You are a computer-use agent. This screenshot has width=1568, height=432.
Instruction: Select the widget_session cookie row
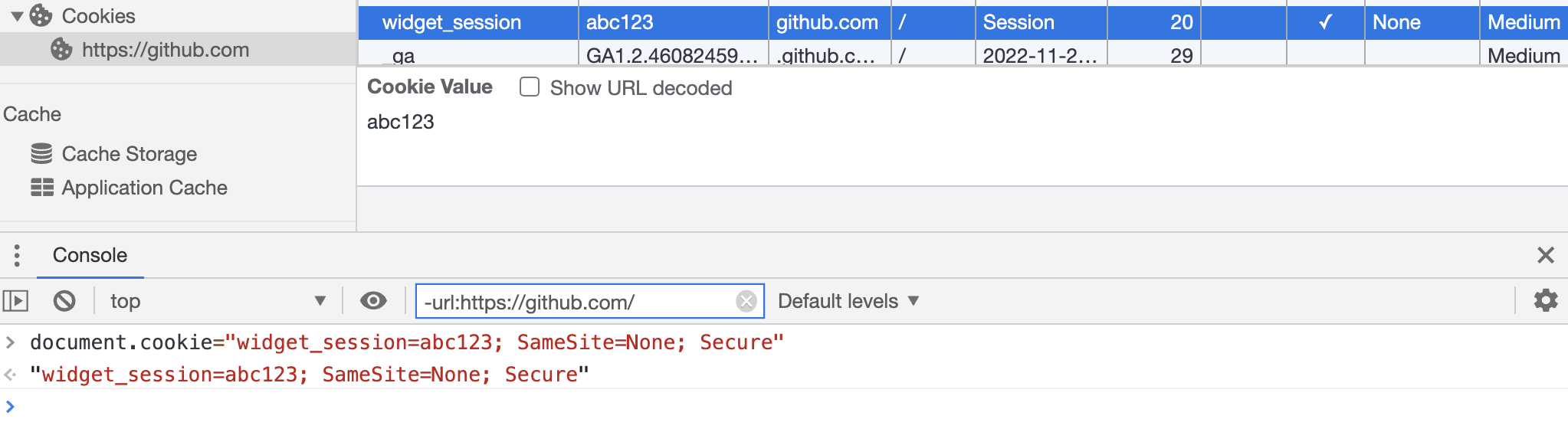963,22
